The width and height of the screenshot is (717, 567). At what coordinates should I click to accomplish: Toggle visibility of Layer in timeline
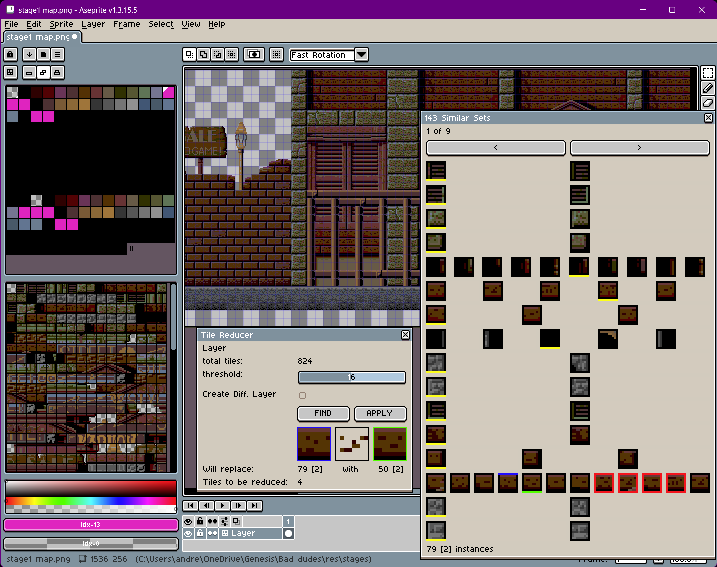coord(188,534)
